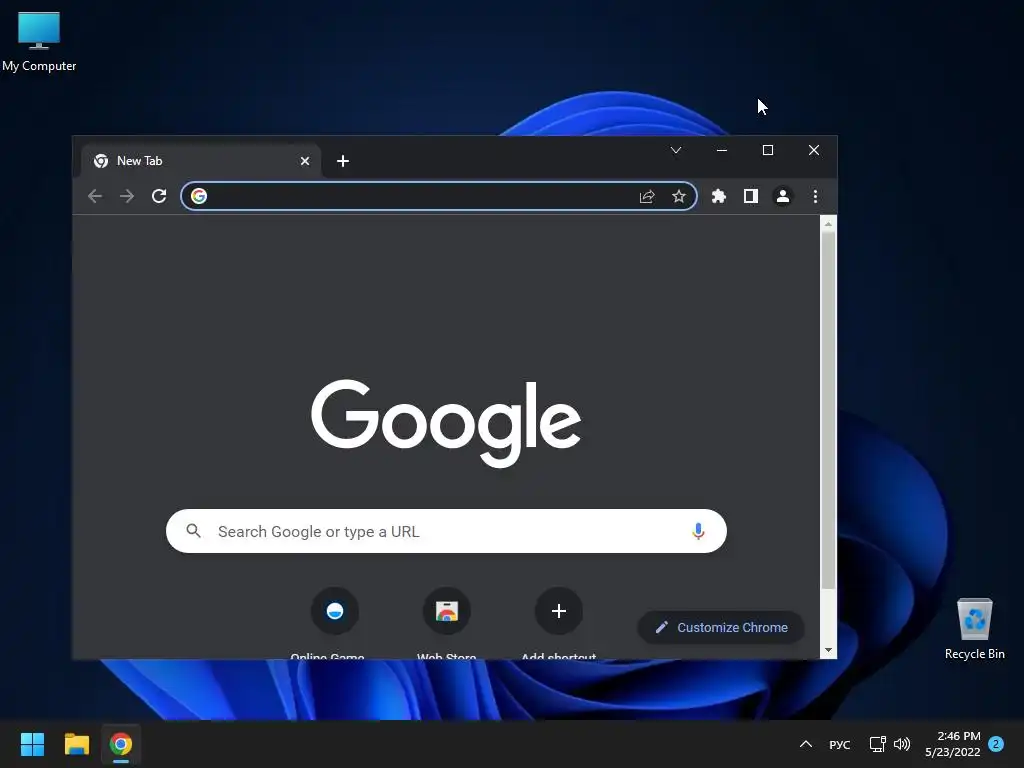Maximize the Chrome window

coord(768,150)
